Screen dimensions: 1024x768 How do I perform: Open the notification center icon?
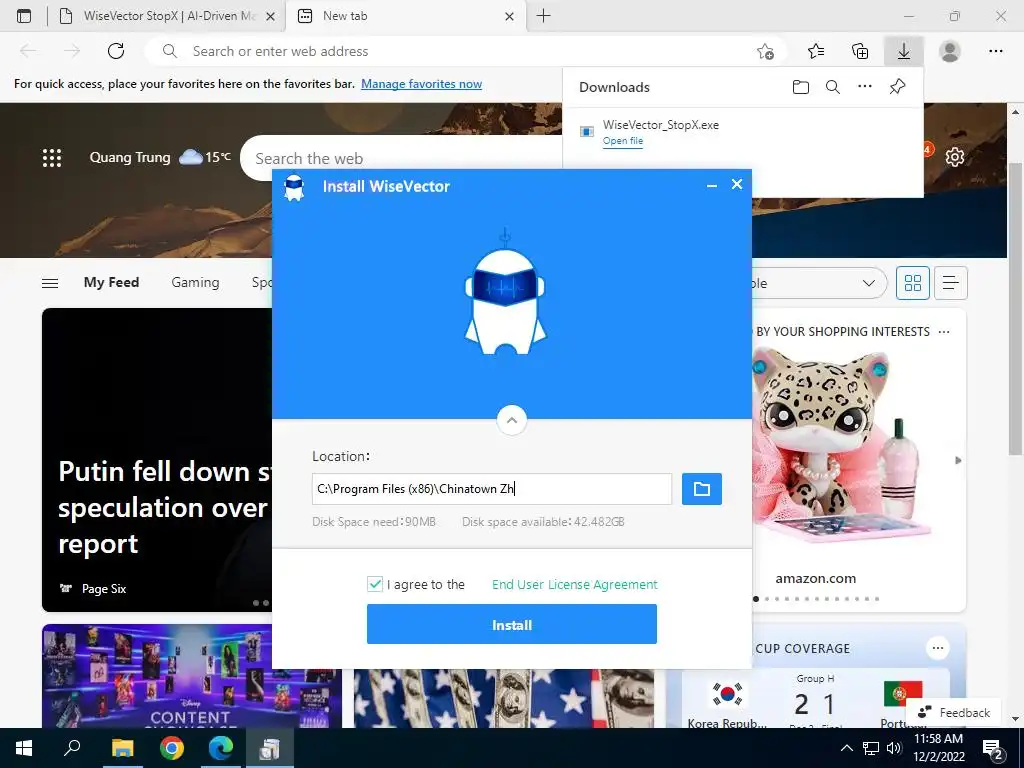993,748
